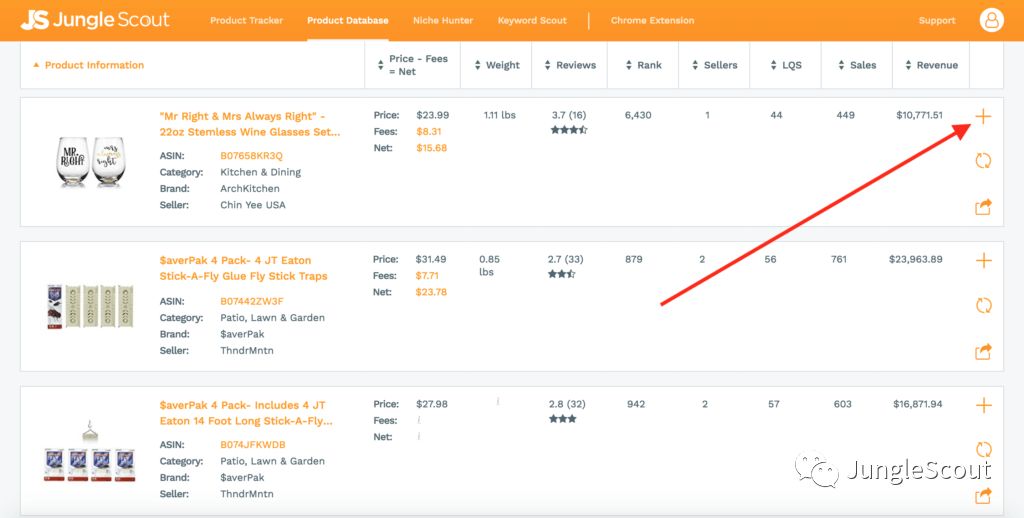This screenshot has width=1024, height=518.
Task: Click the Jungle Scout logo
Action: pos(95,20)
